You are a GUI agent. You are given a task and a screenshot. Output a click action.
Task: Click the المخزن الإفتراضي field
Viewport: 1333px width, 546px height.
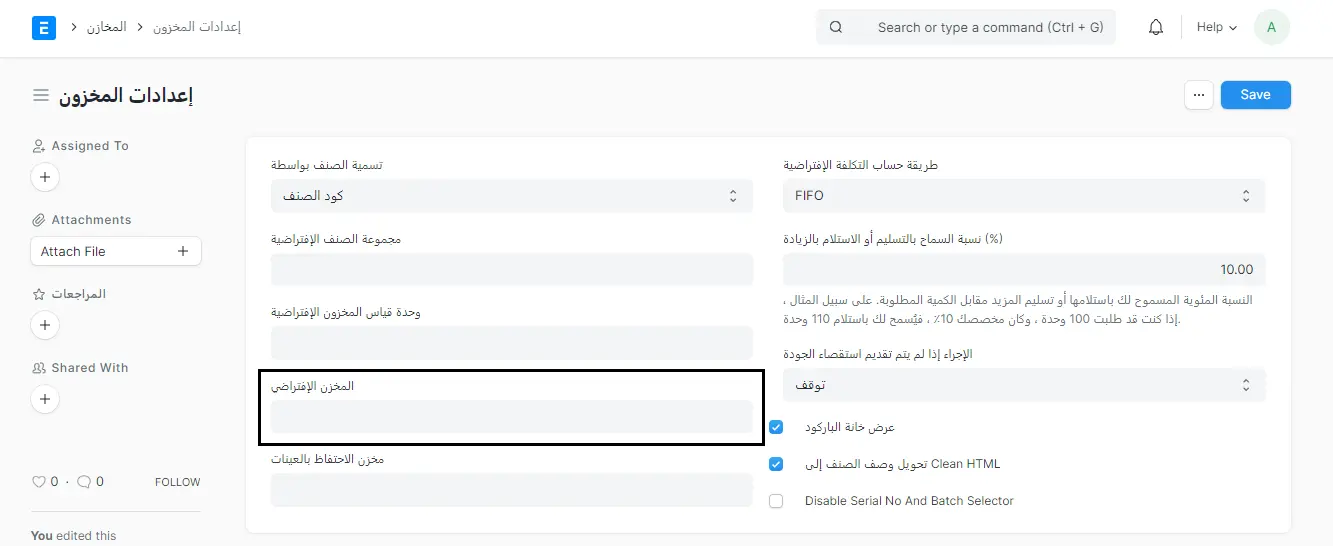(x=511, y=416)
